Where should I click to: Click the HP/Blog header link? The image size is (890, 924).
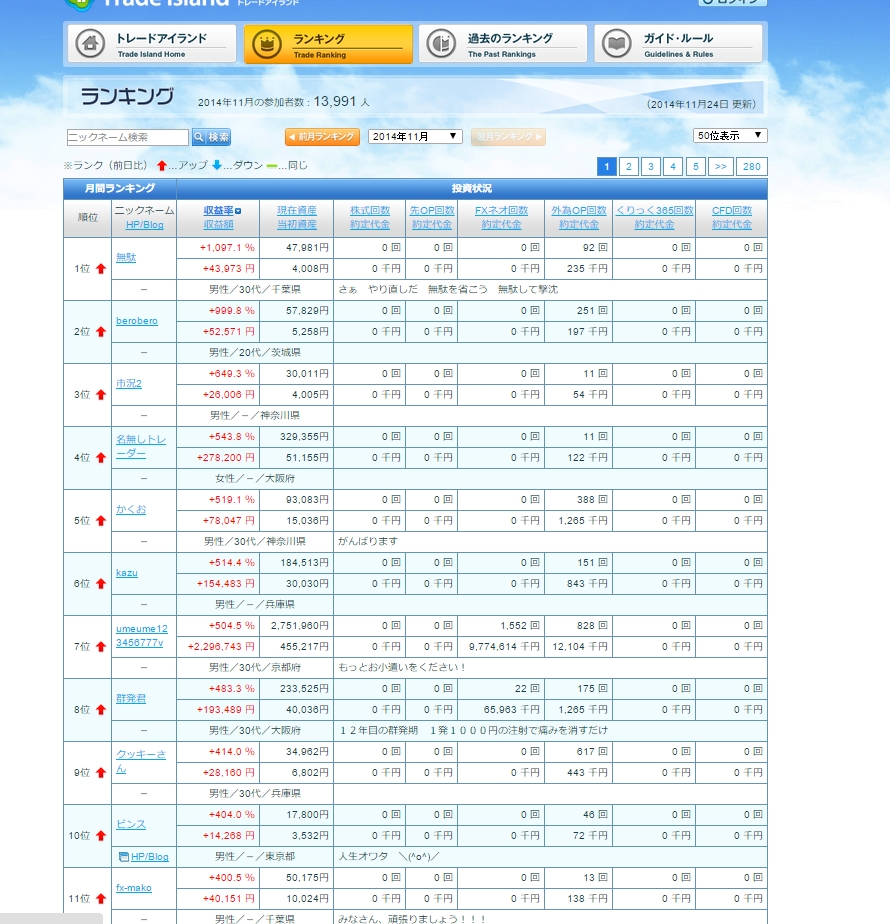[144, 225]
